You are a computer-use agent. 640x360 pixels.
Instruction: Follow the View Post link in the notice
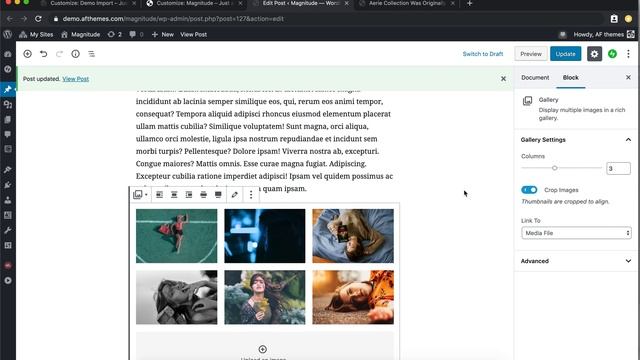pyautogui.click(x=76, y=79)
